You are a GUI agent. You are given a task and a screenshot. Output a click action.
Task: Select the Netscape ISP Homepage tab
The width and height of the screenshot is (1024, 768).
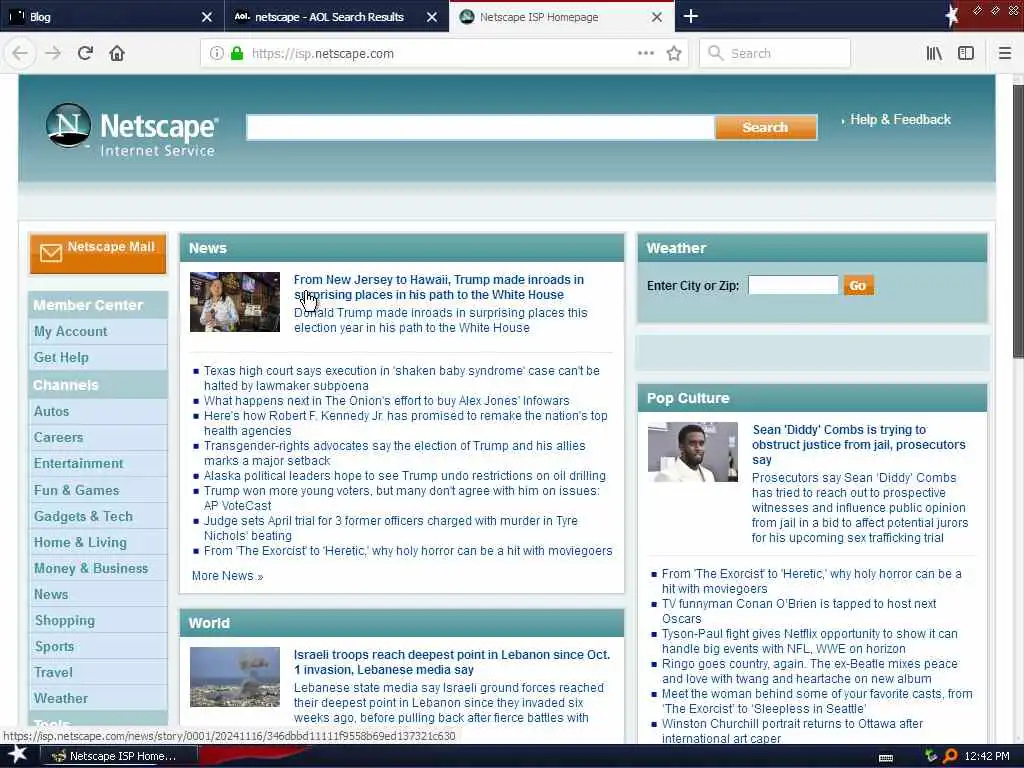point(562,16)
